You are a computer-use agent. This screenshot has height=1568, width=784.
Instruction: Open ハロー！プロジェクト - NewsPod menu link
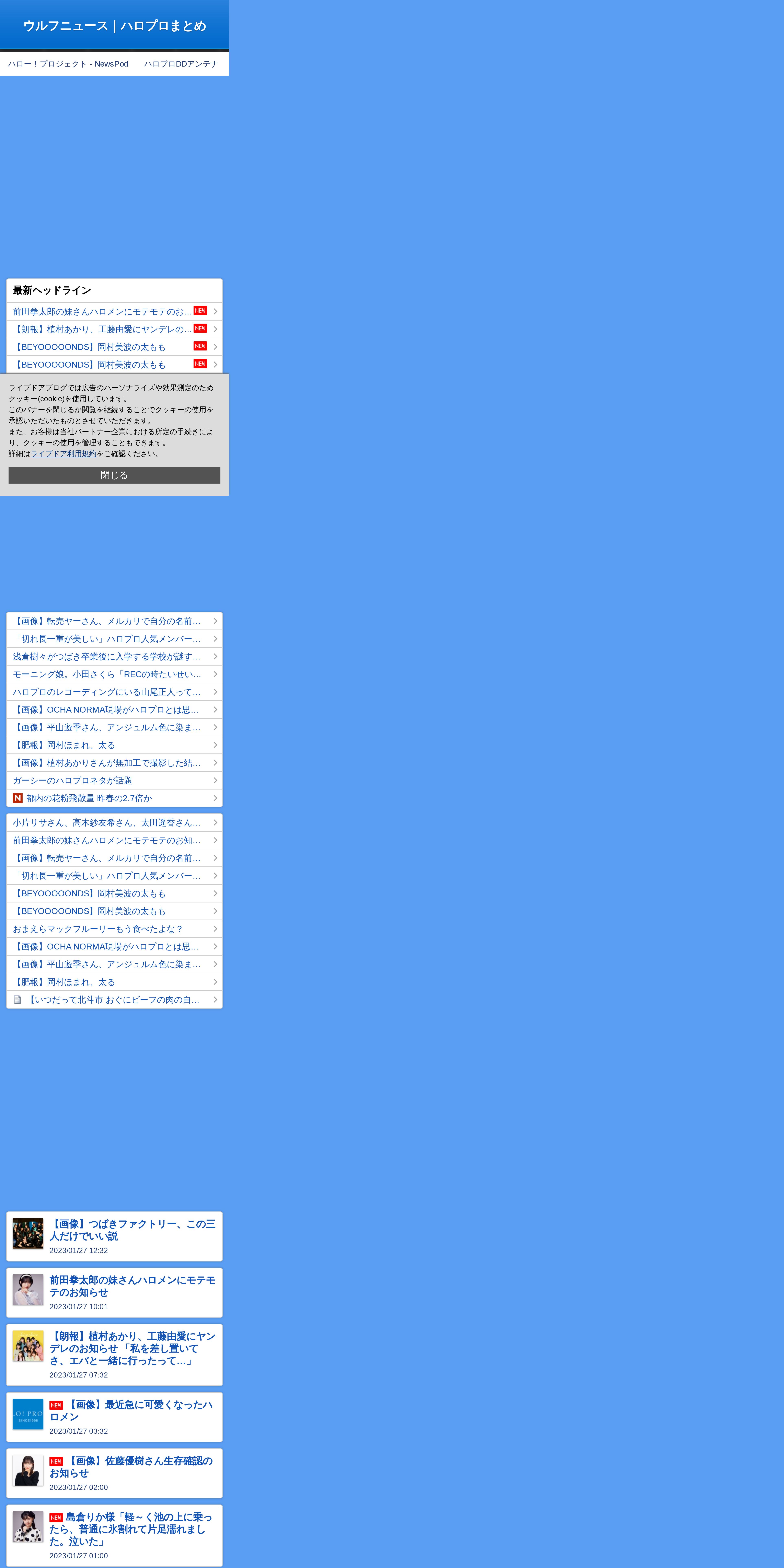coord(68,64)
